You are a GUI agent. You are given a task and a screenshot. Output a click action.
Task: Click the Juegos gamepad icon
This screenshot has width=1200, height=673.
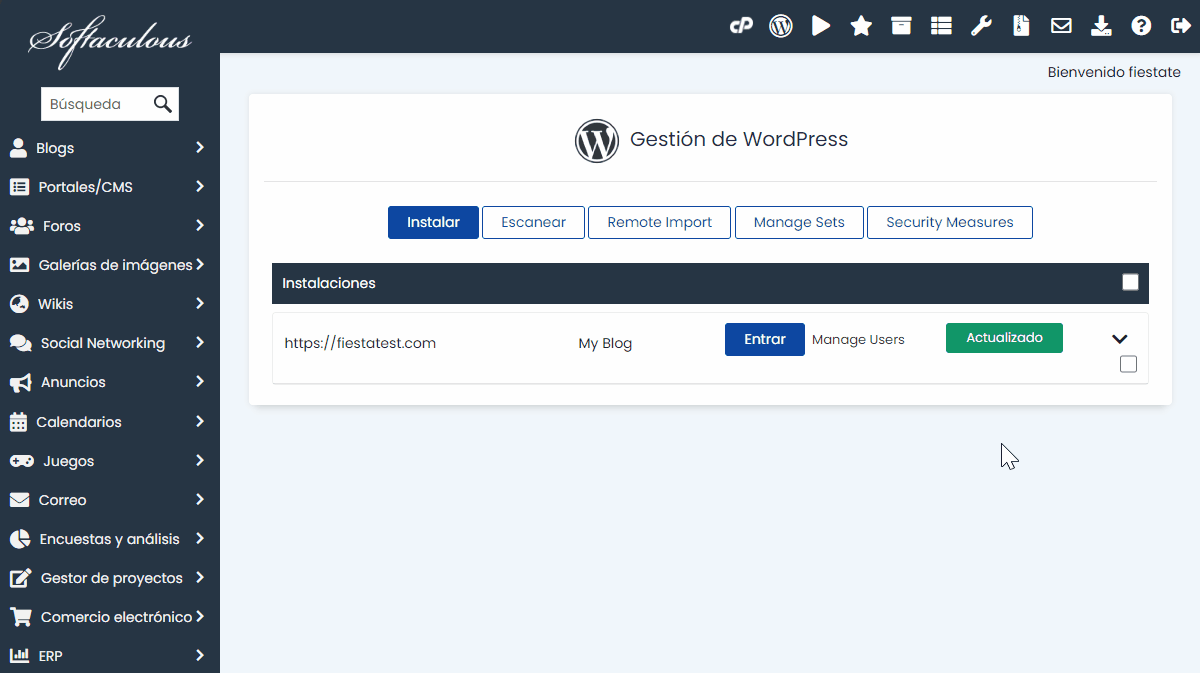(x=21, y=461)
